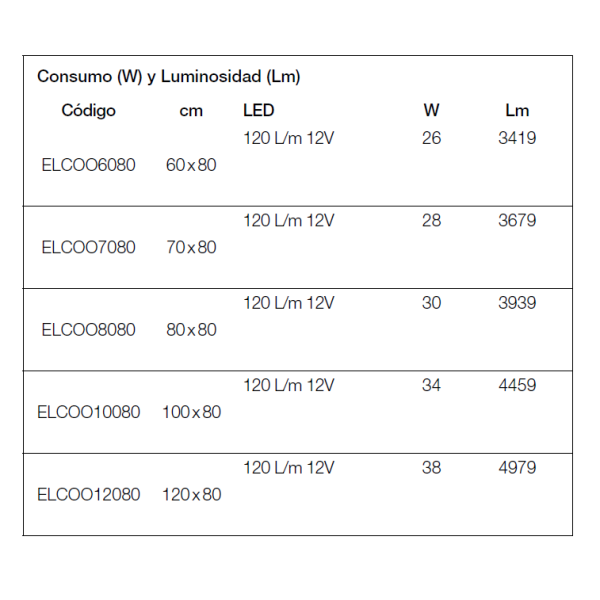
Task: Click the 100x80 size cell
Action: point(191,412)
